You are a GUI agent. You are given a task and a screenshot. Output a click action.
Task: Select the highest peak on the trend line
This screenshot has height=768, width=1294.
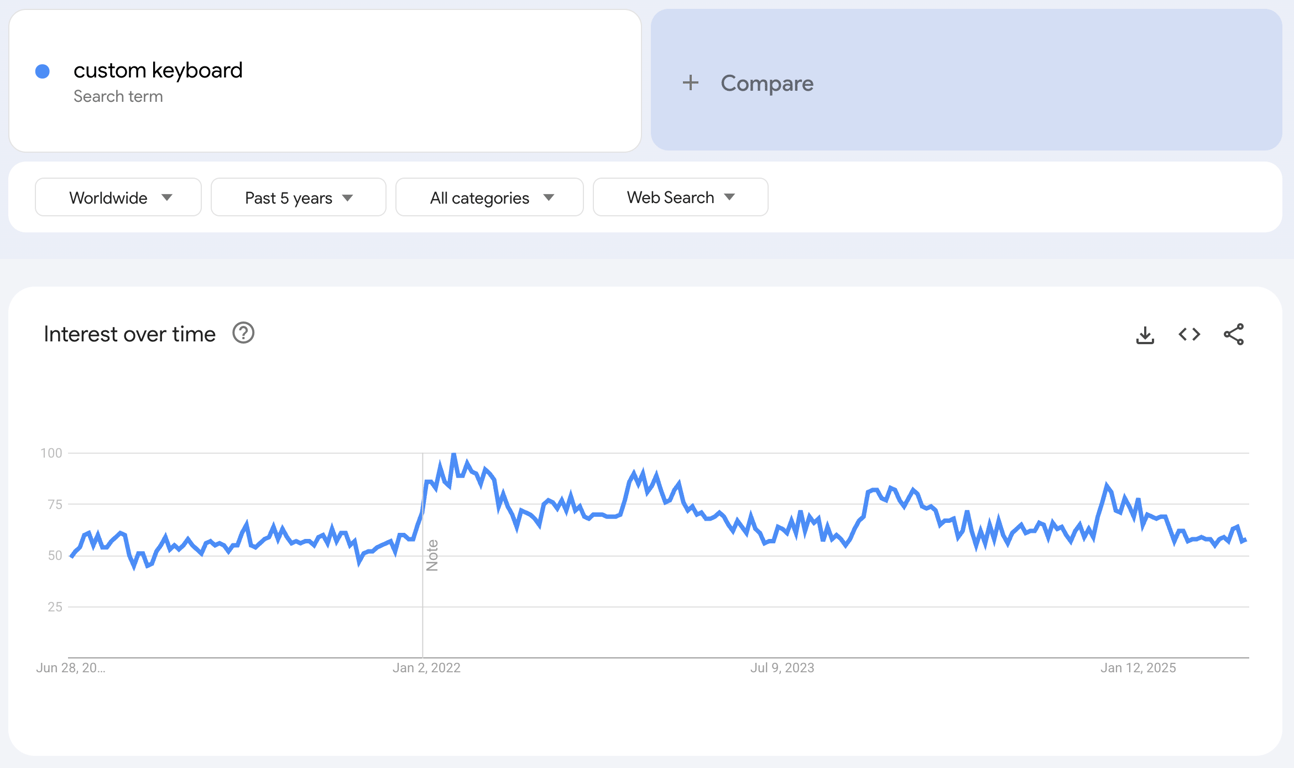[x=455, y=453]
